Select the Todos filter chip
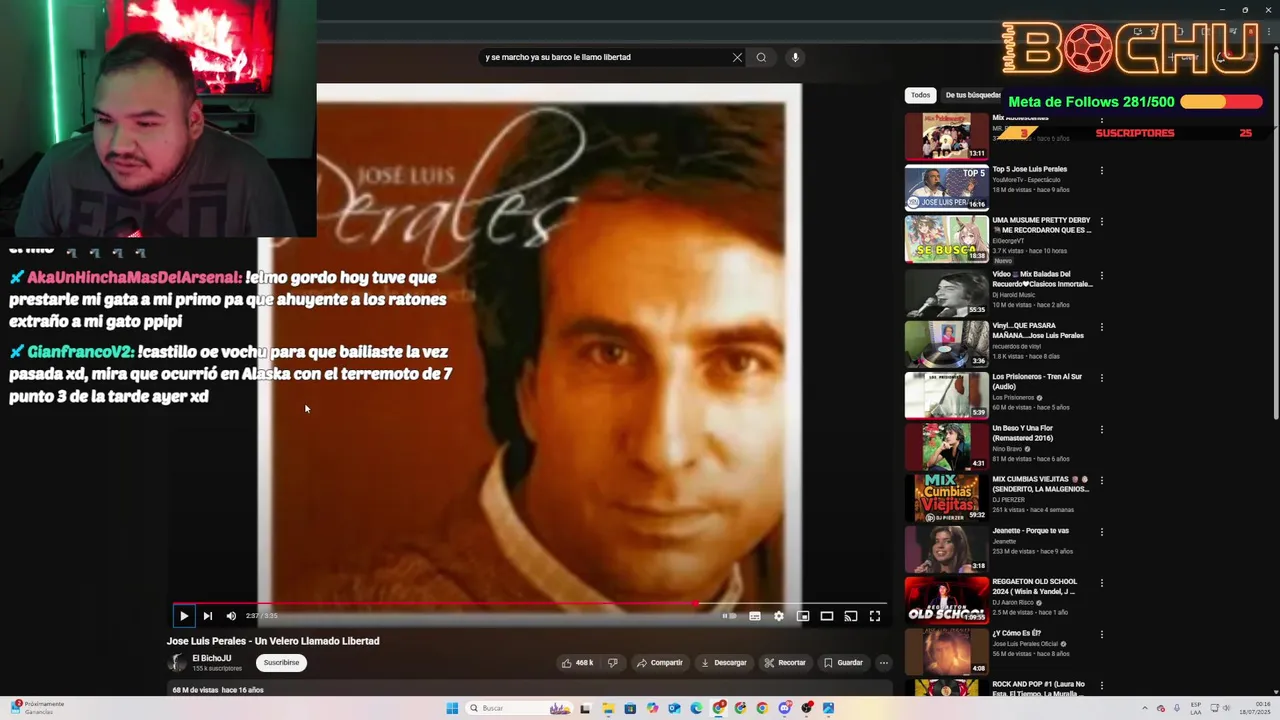This screenshot has width=1280, height=720. coord(920,95)
